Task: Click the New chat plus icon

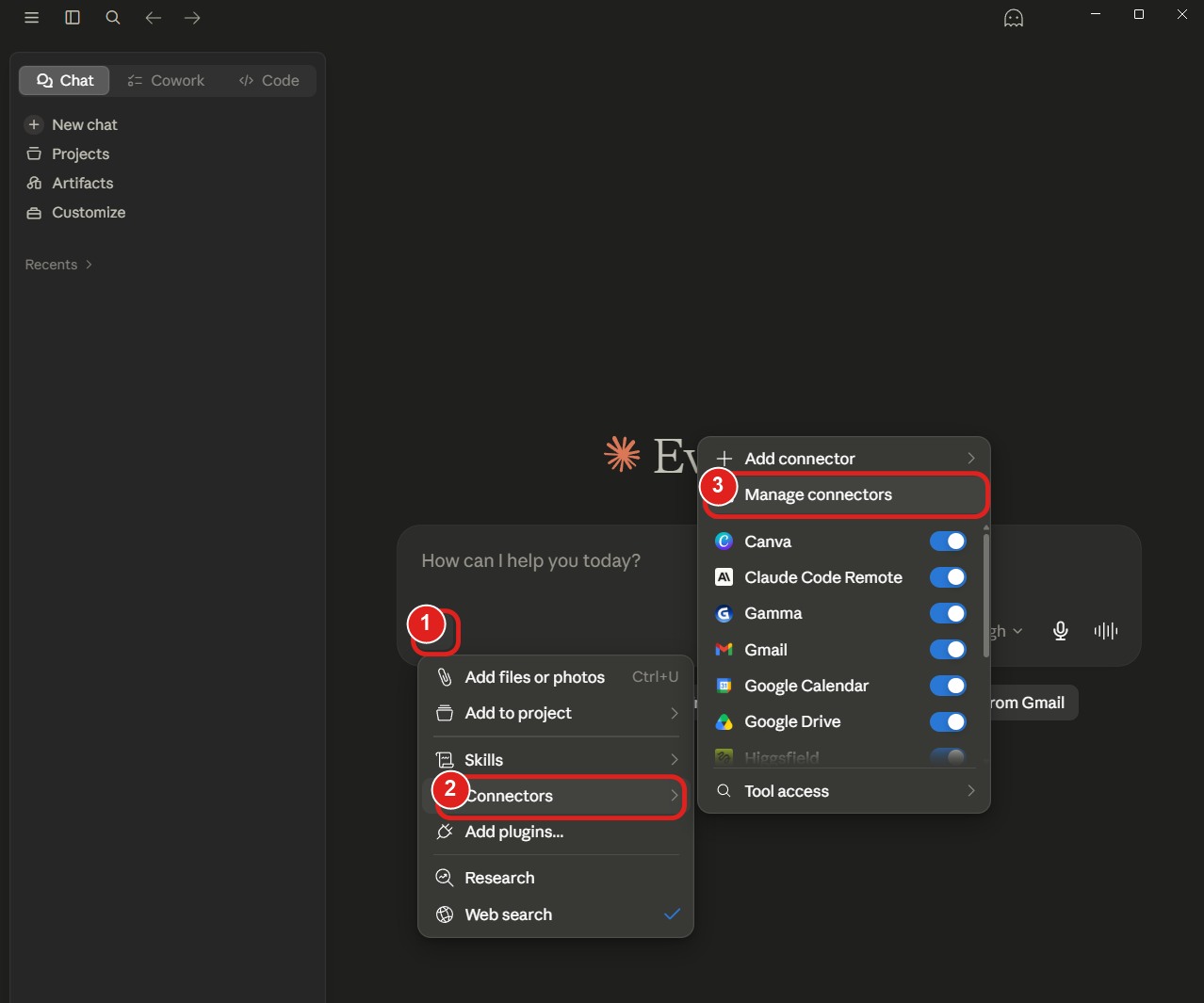Action: tap(34, 124)
